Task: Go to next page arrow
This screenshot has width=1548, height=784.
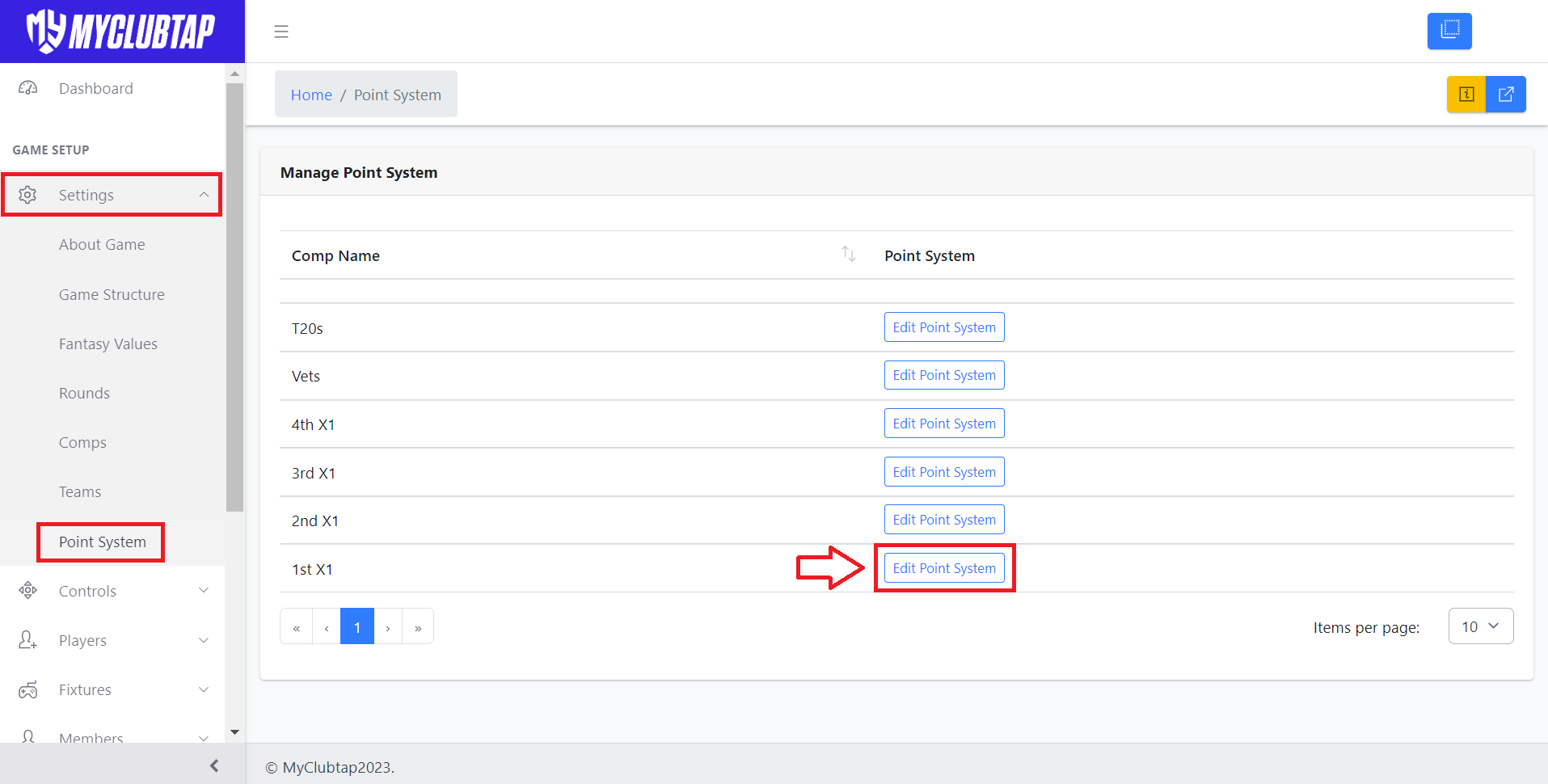Action: (x=388, y=626)
